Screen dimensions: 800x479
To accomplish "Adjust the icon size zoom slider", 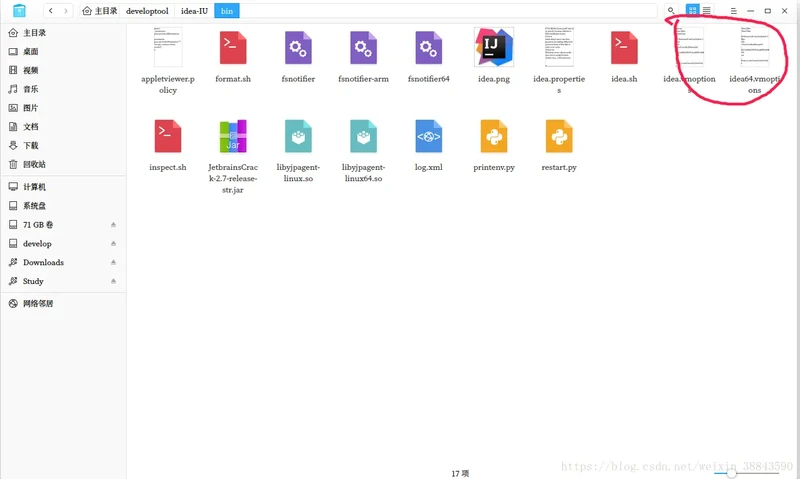I will point(731,472).
